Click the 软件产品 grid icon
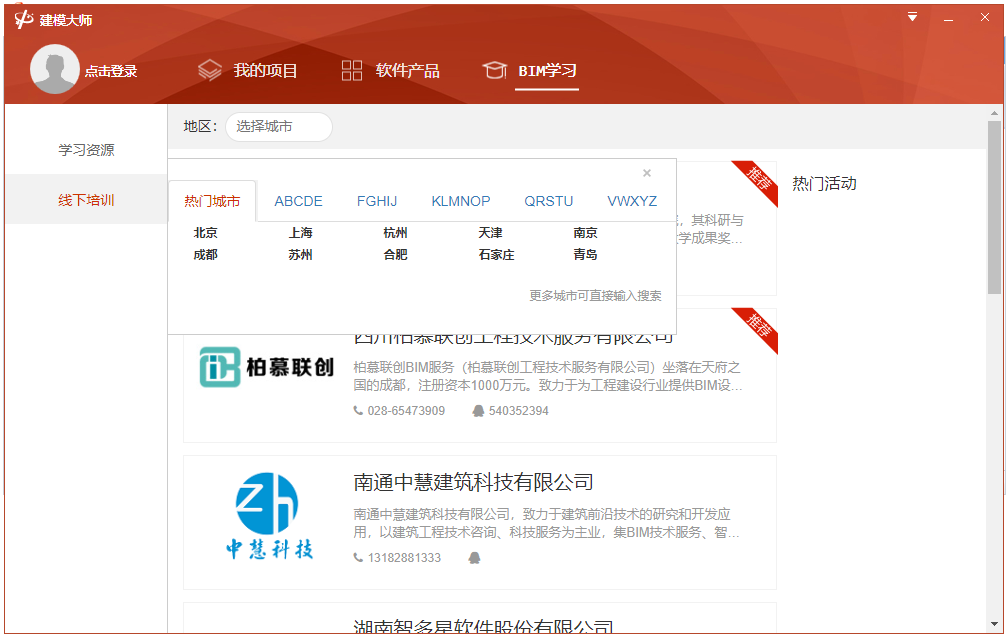1007x637 pixels. [x=351, y=70]
